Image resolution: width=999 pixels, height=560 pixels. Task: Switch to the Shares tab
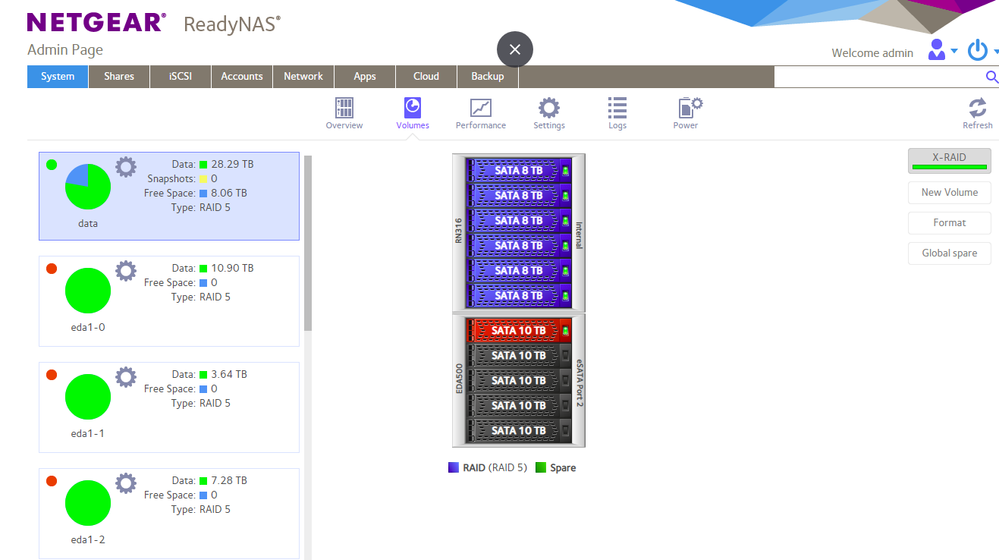click(119, 76)
